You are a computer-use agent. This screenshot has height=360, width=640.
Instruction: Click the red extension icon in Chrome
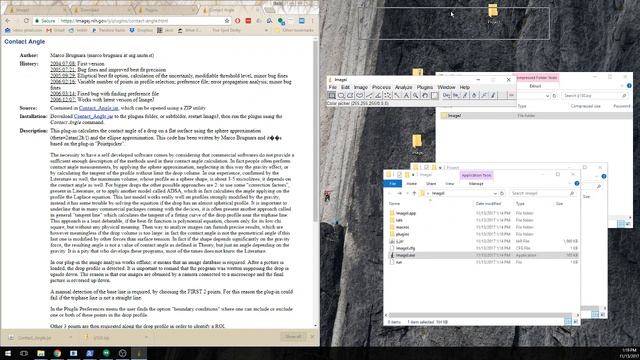point(248,20)
